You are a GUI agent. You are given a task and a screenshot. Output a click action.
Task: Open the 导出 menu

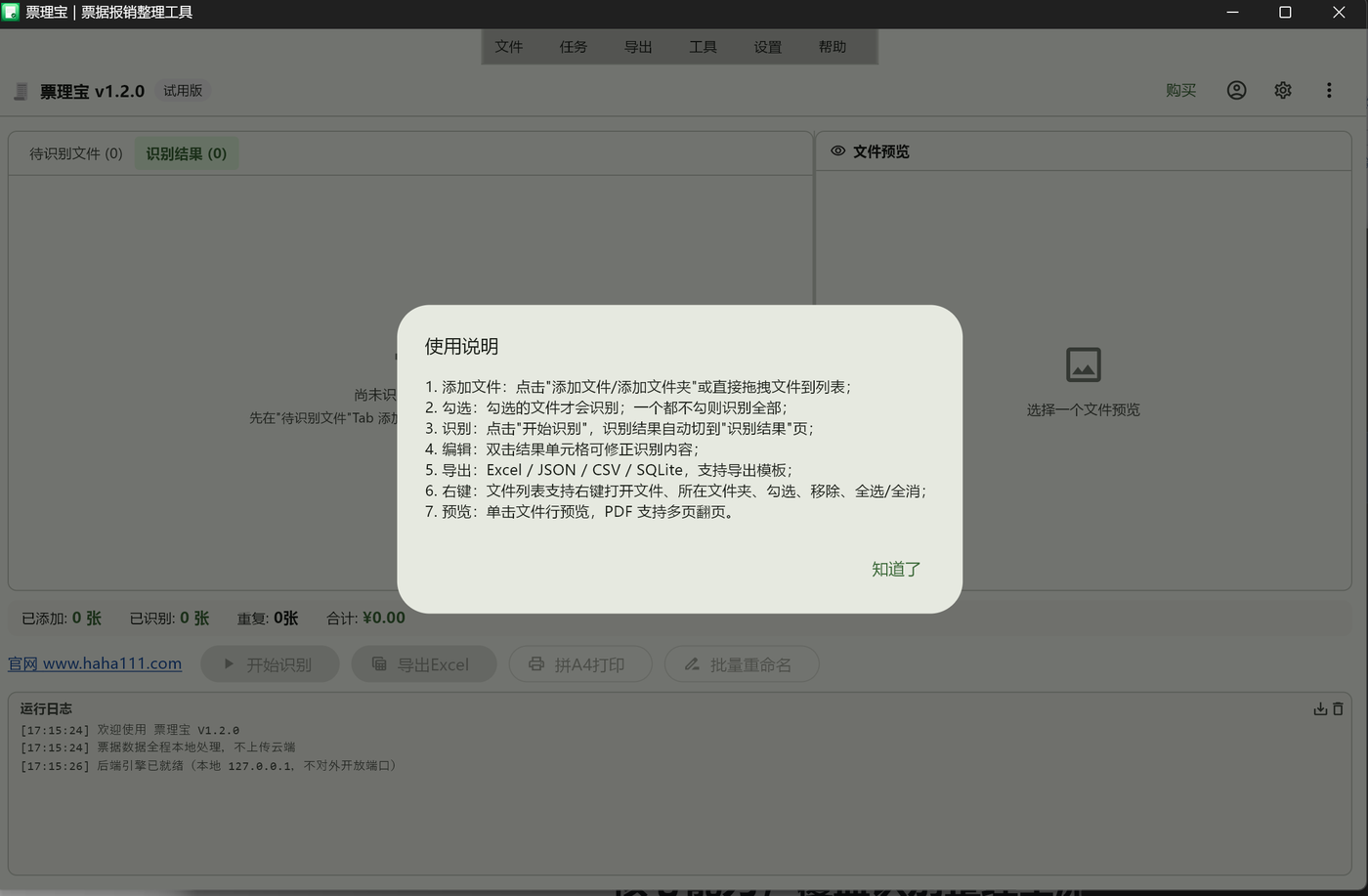click(x=638, y=47)
